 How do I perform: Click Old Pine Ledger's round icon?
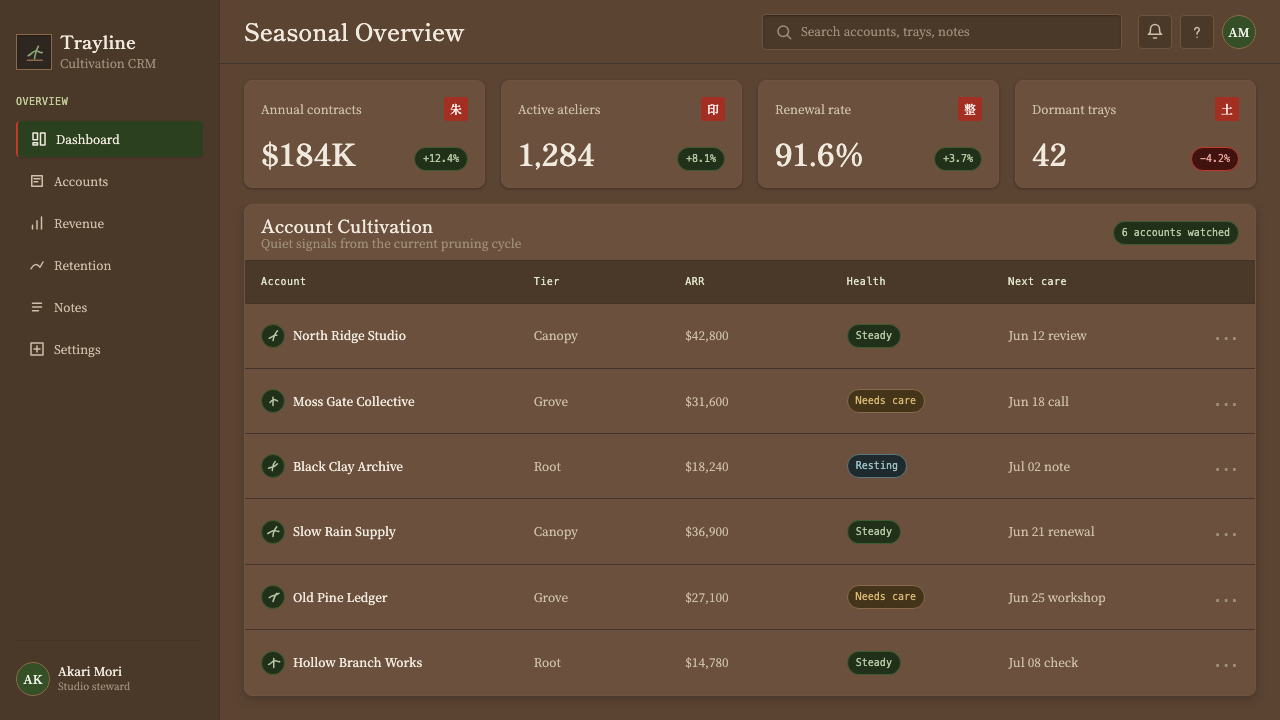point(273,597)
